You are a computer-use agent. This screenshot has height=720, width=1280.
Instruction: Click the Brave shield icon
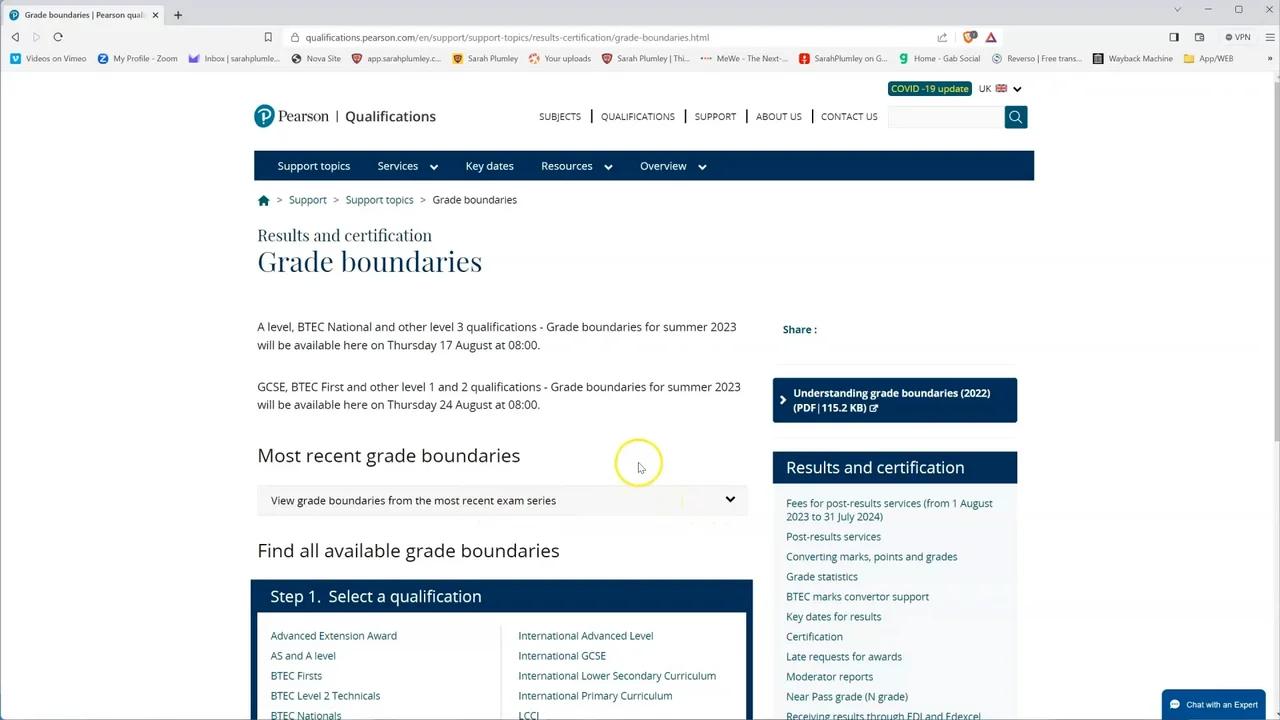[968, 37]
